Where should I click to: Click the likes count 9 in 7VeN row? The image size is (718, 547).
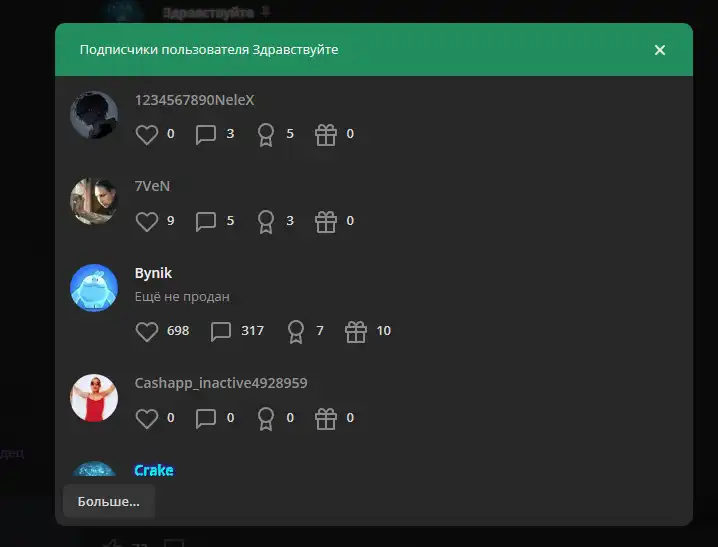(x=170, y=221)
